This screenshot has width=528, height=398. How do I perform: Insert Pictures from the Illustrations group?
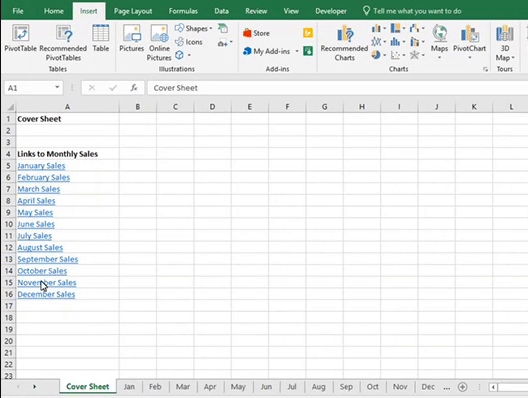(131, 38)
